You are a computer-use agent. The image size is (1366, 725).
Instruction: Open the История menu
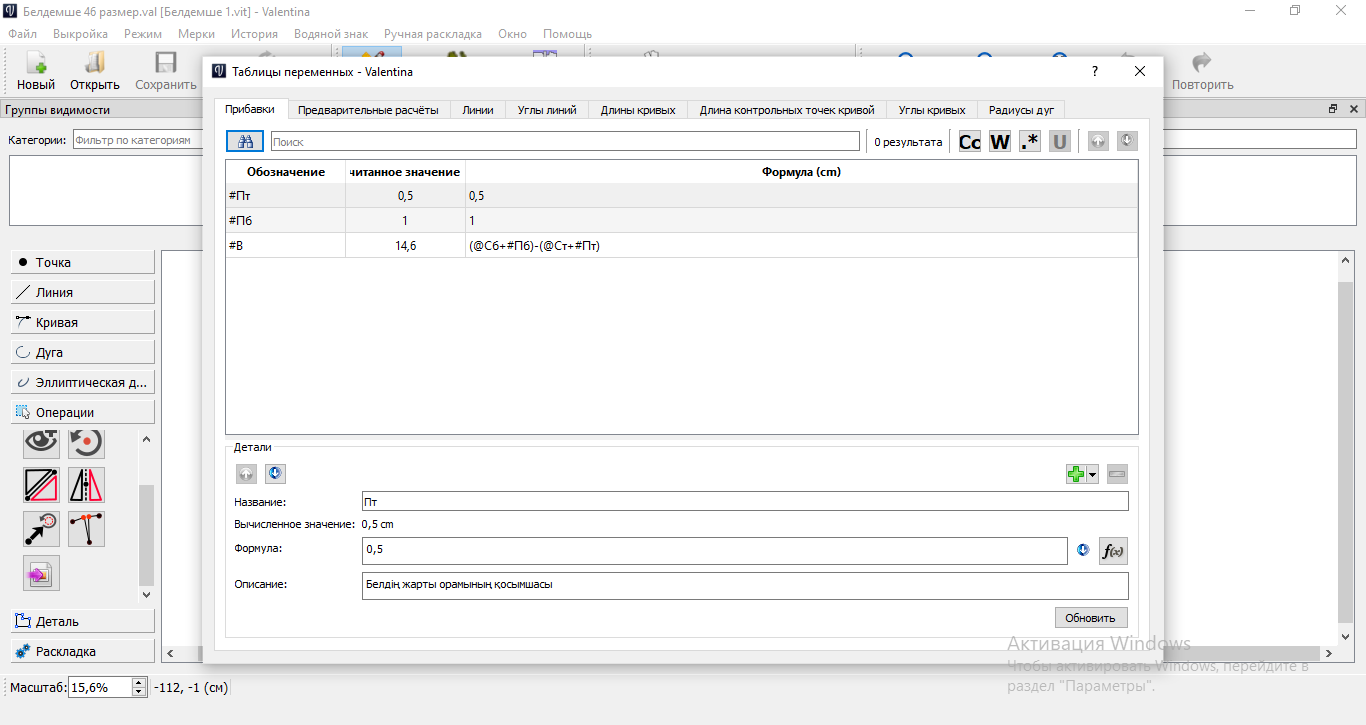pyautogui.click(x=254, y=34)
